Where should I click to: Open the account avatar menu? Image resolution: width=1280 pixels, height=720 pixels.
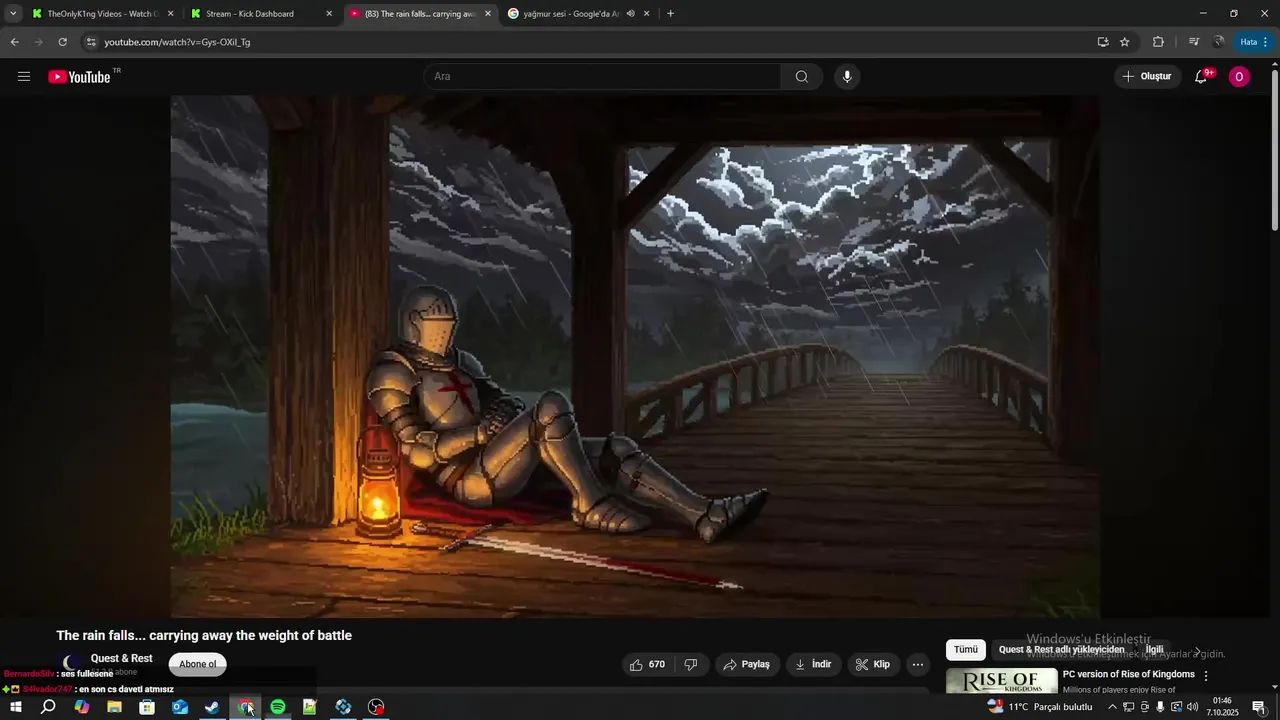(1239, 77)
